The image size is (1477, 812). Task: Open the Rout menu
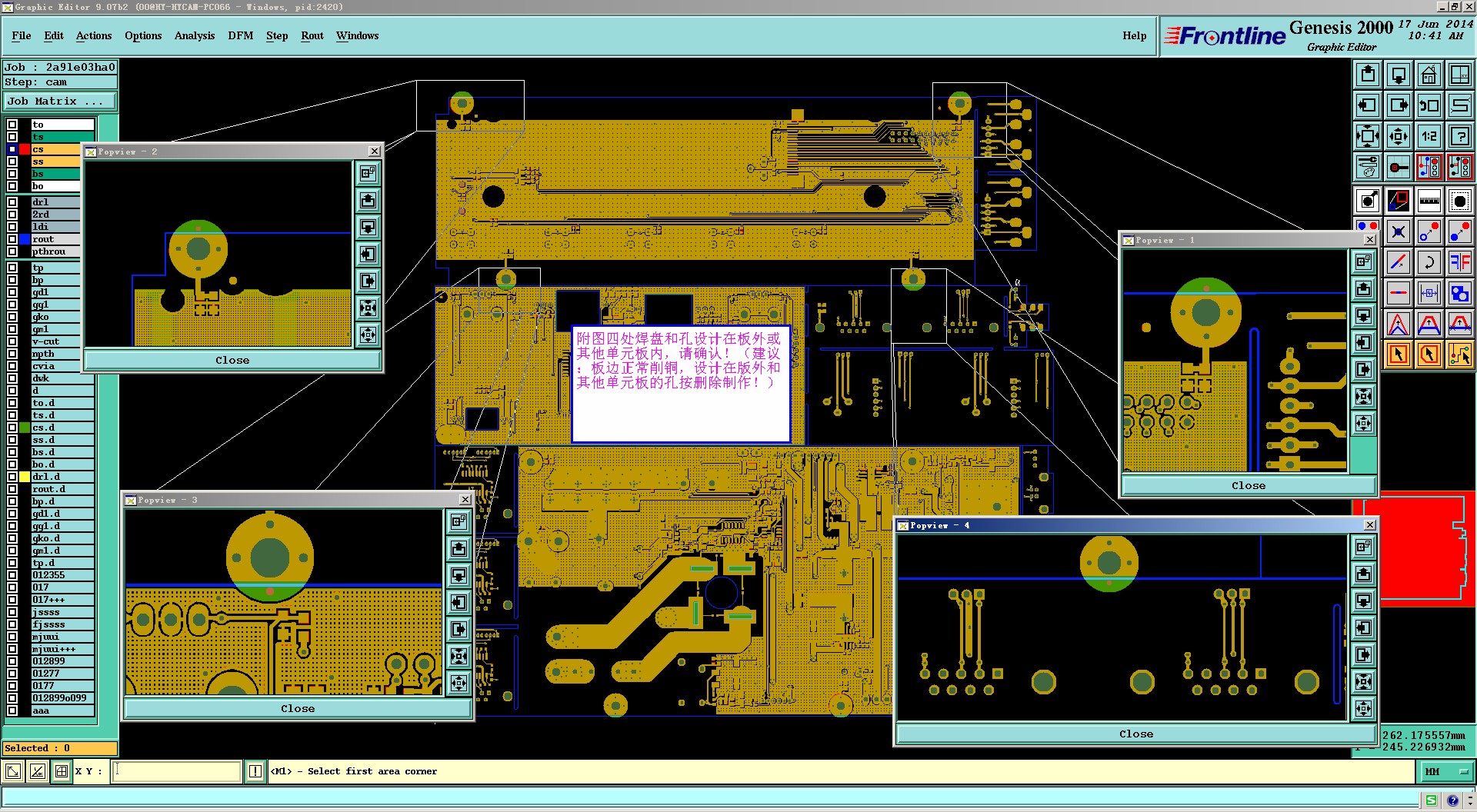pos(312,35)
